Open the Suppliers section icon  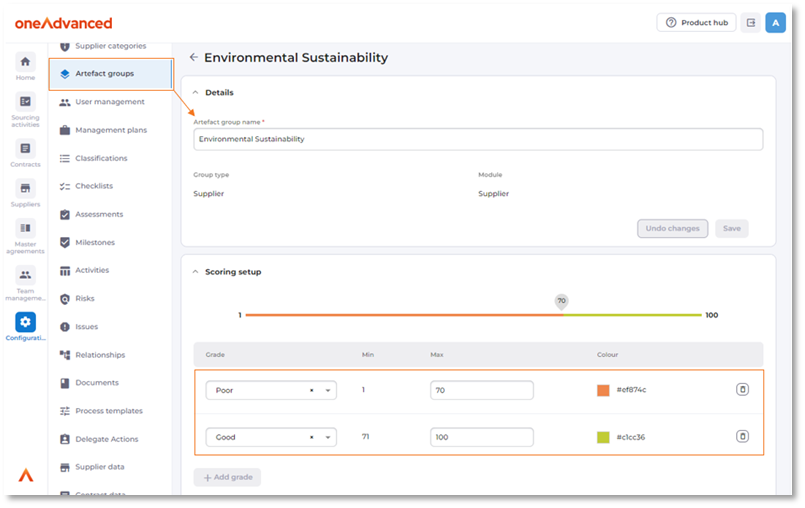pos(25,188)
